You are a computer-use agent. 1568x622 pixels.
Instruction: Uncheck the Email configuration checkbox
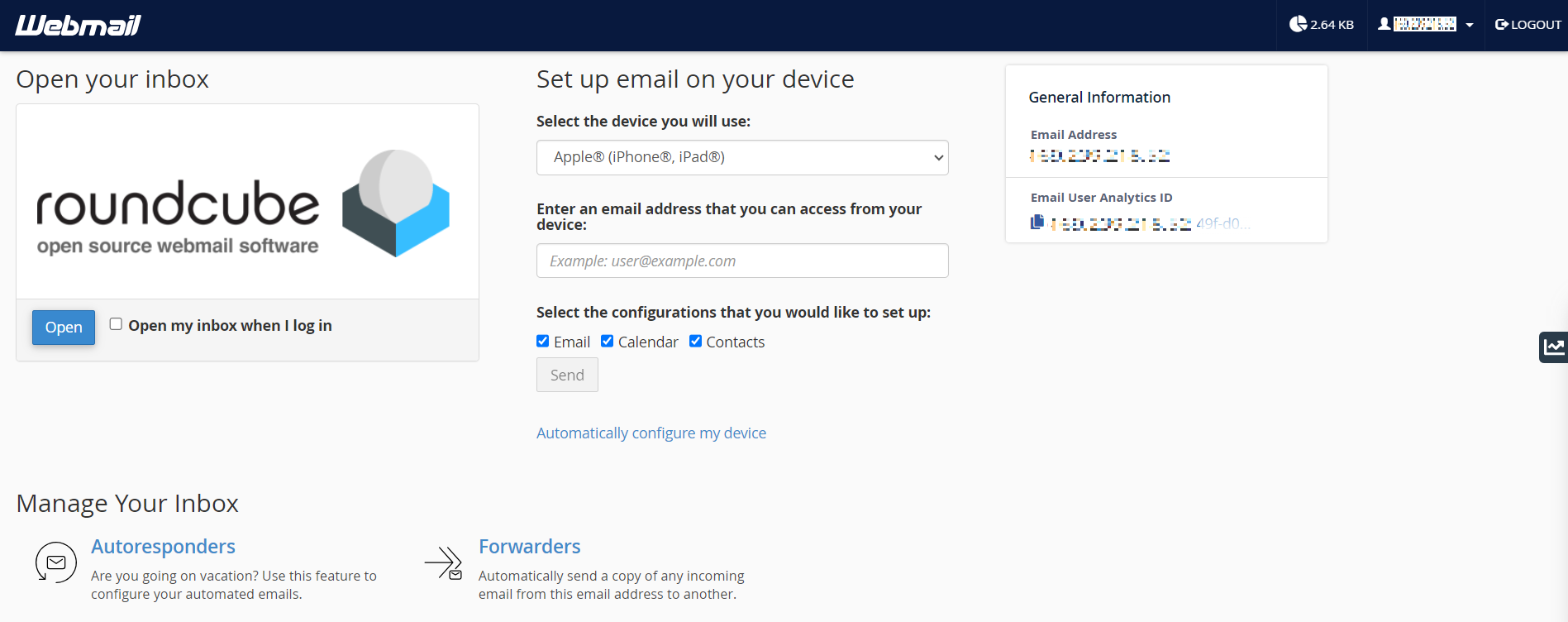543,341
